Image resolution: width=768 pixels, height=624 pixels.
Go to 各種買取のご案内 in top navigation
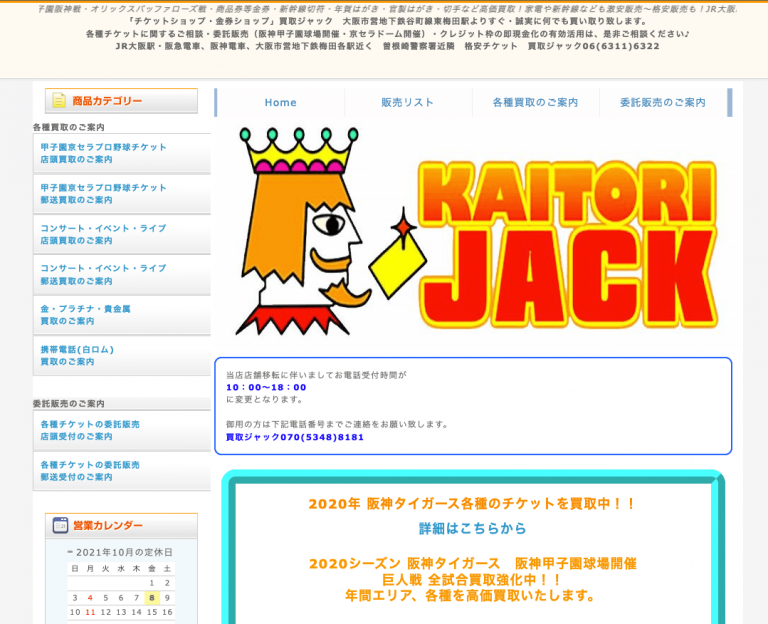535,102
